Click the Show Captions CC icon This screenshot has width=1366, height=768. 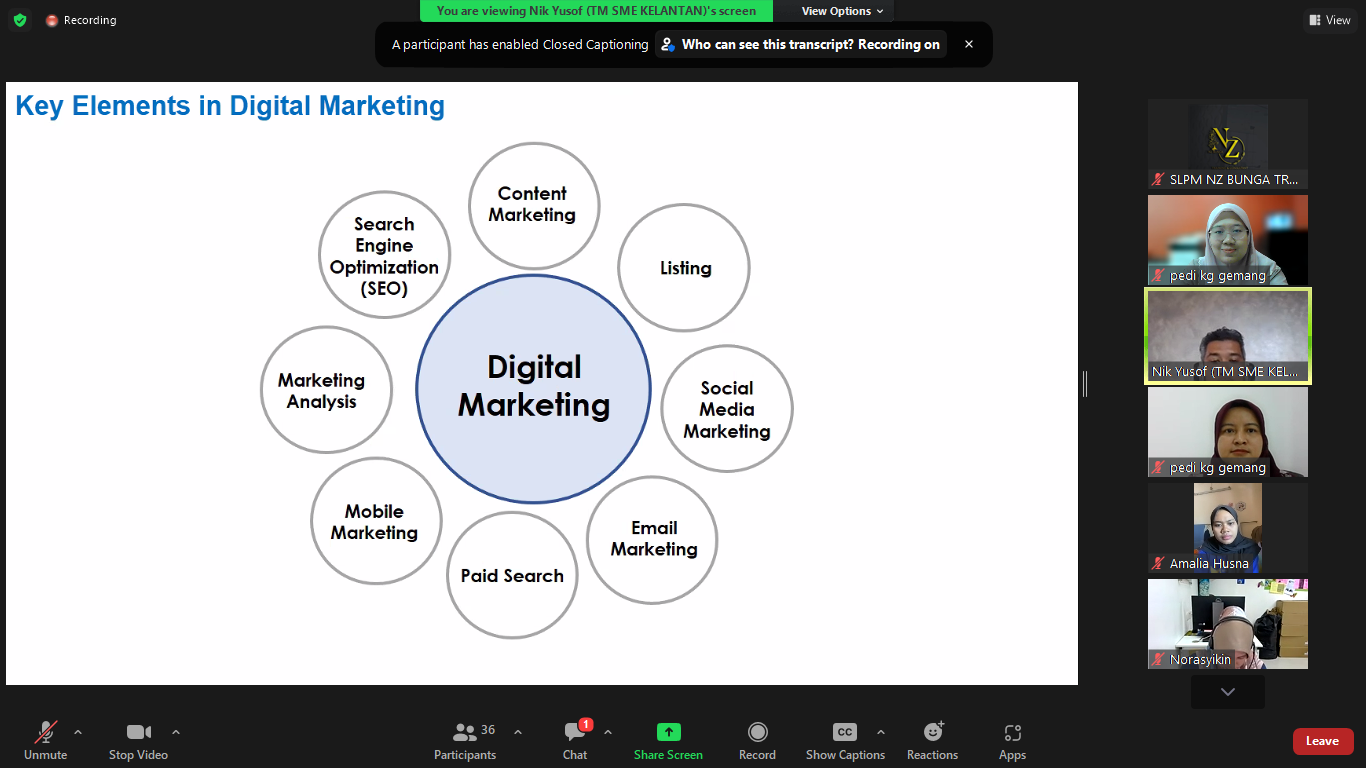[845, 732]
